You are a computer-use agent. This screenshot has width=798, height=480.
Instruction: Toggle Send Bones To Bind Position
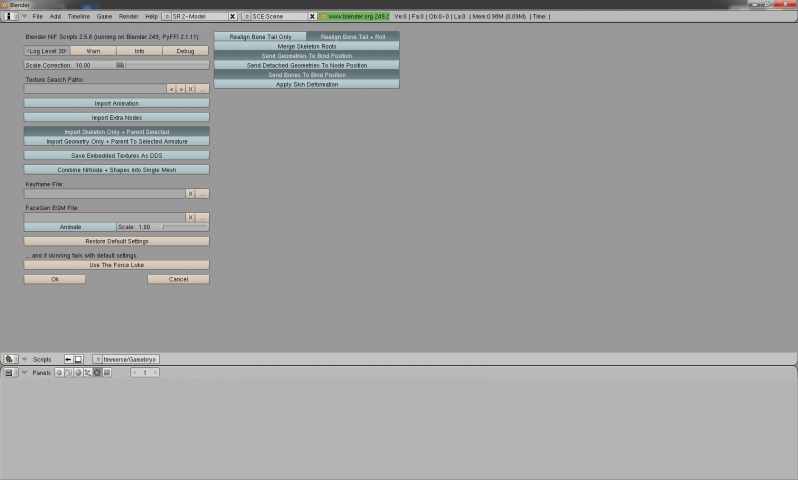point(307,75)
